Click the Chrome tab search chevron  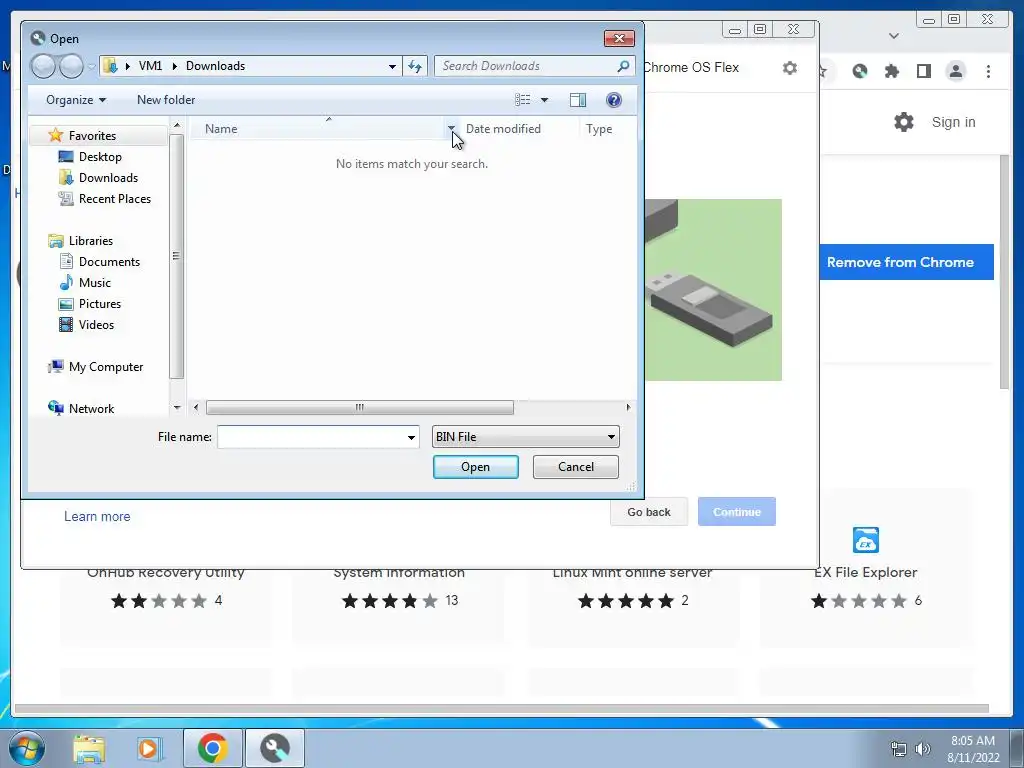pos(894,36)
